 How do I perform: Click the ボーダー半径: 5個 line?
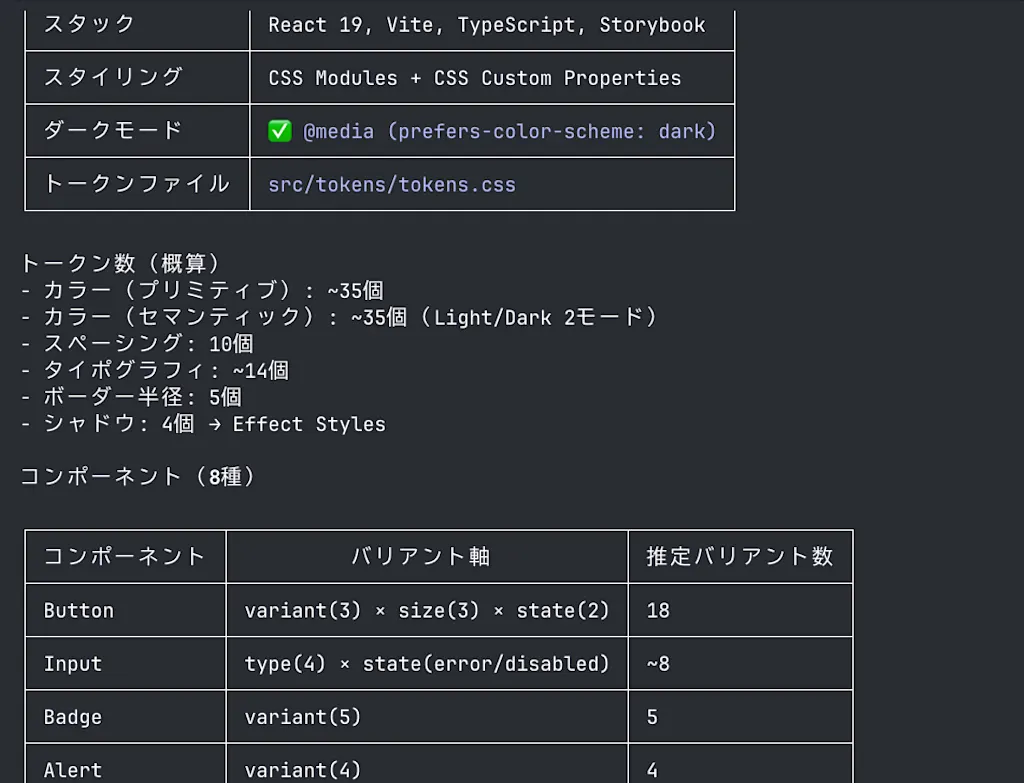(x=131, y=397)
